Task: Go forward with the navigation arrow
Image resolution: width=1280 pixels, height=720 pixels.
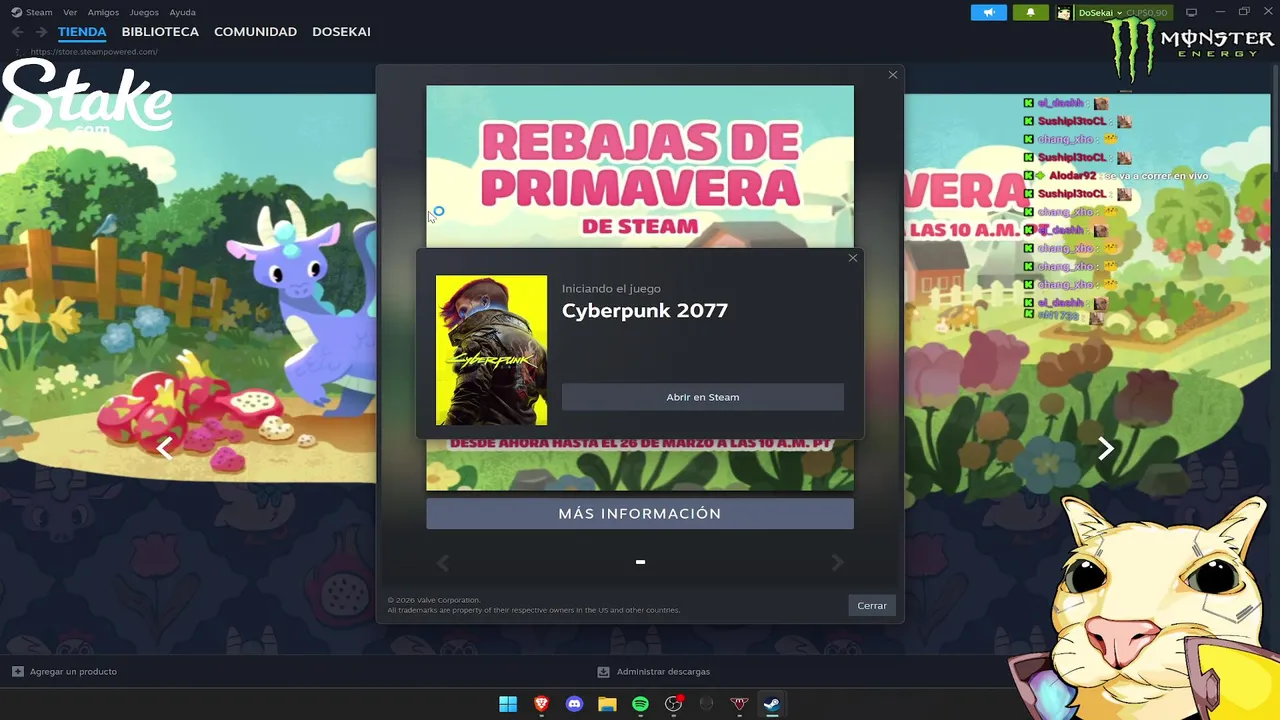Action: coord(41,32)
